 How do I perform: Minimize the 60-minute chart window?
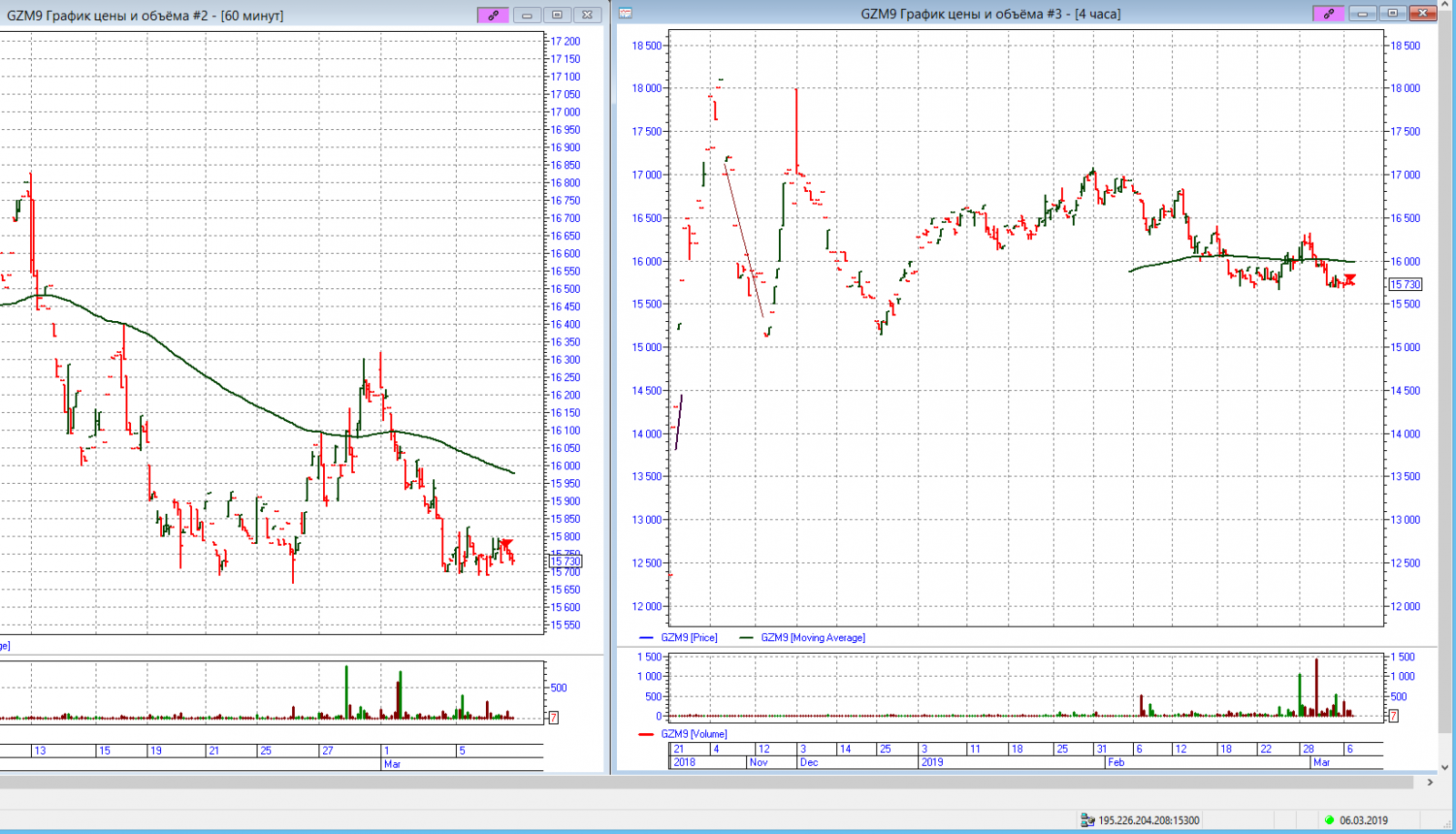526,15
